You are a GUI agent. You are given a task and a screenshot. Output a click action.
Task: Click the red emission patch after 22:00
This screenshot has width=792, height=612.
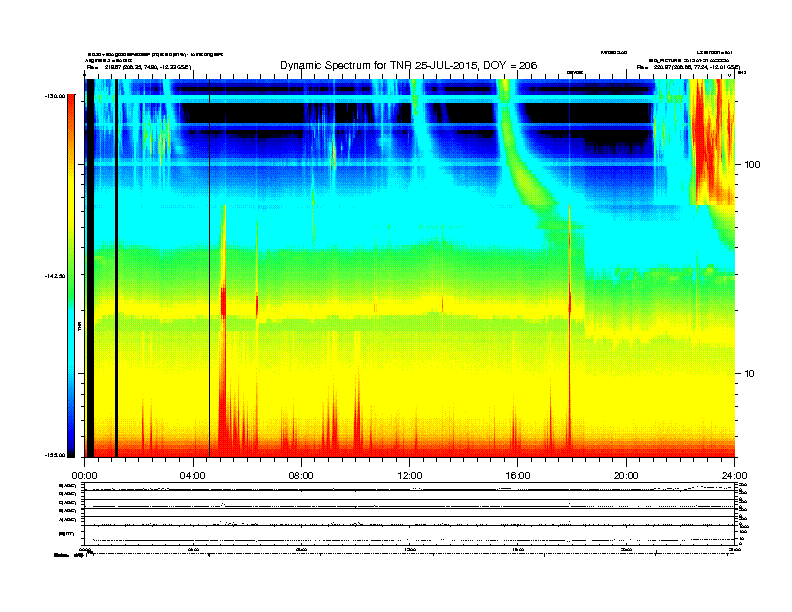click(x=711, y=141)
